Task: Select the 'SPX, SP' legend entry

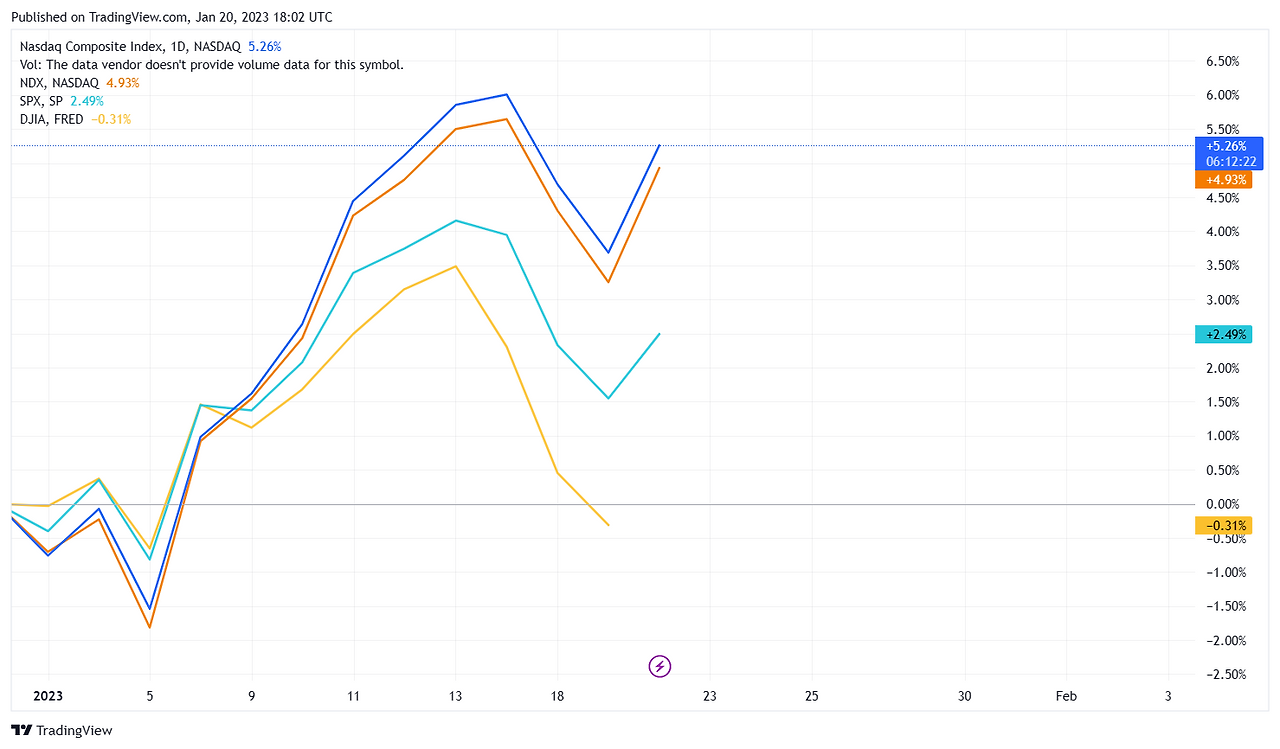Action: 41,101
